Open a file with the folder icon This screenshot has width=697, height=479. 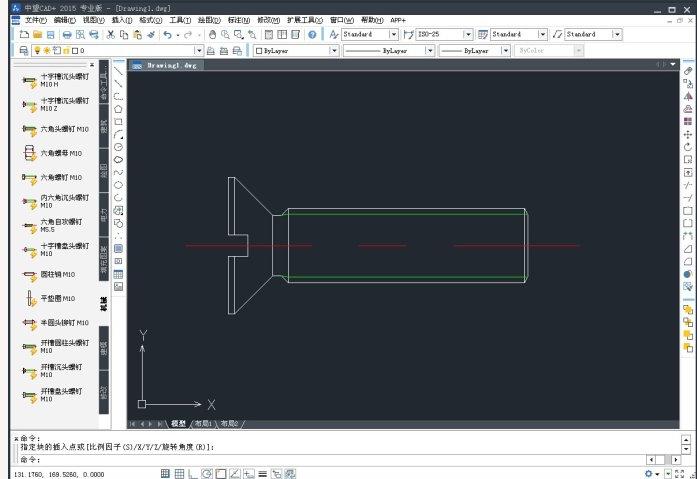coord(37,34)
